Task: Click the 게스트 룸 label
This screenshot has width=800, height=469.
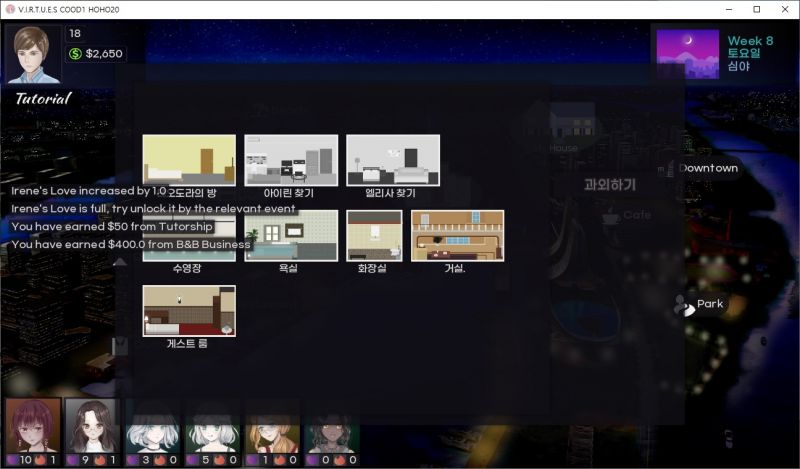Action: [x=187, y=343]
